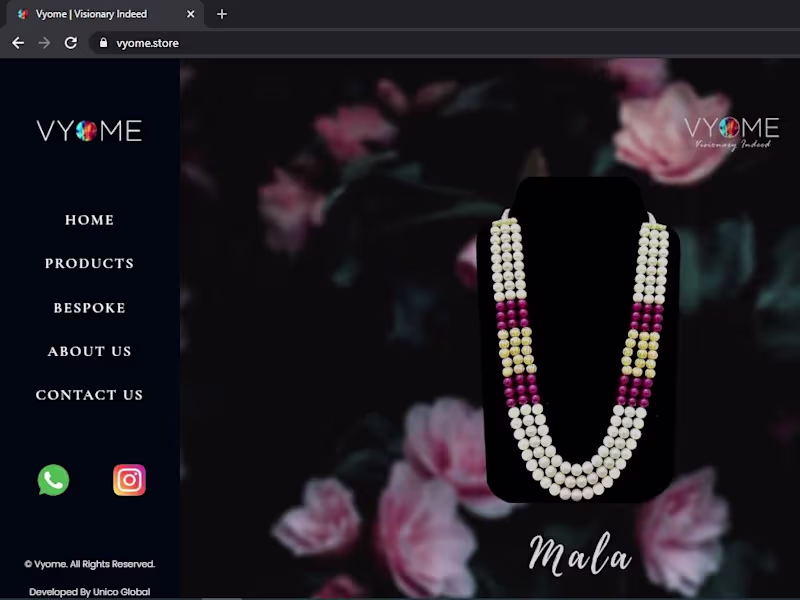Click the Developed By Unico Global link
800x600 pixels.
coord(89,592)
